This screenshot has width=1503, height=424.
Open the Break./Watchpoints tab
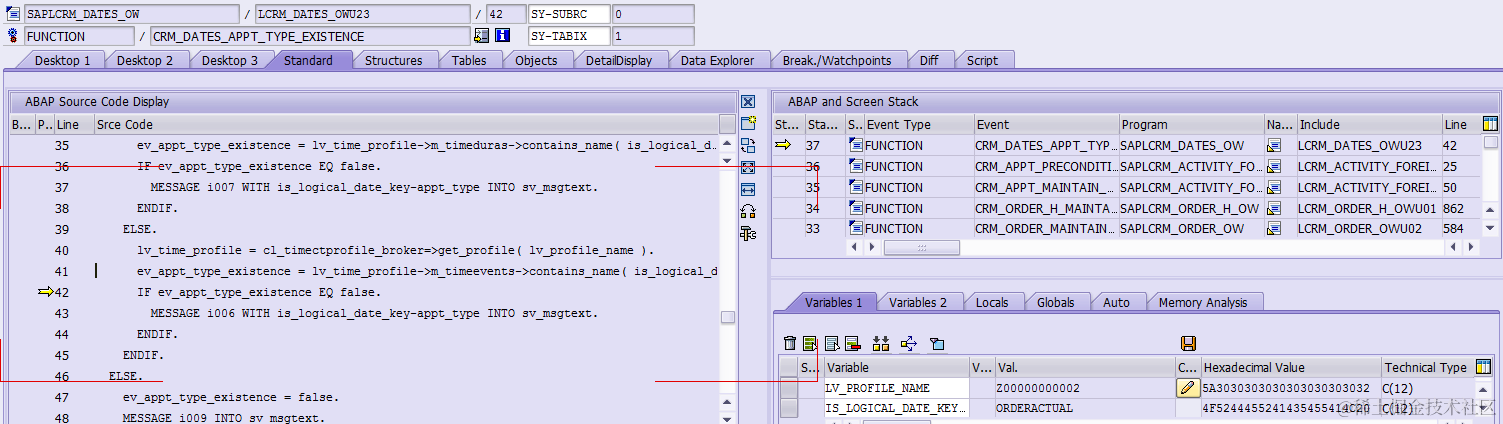(x=837, y=60)
